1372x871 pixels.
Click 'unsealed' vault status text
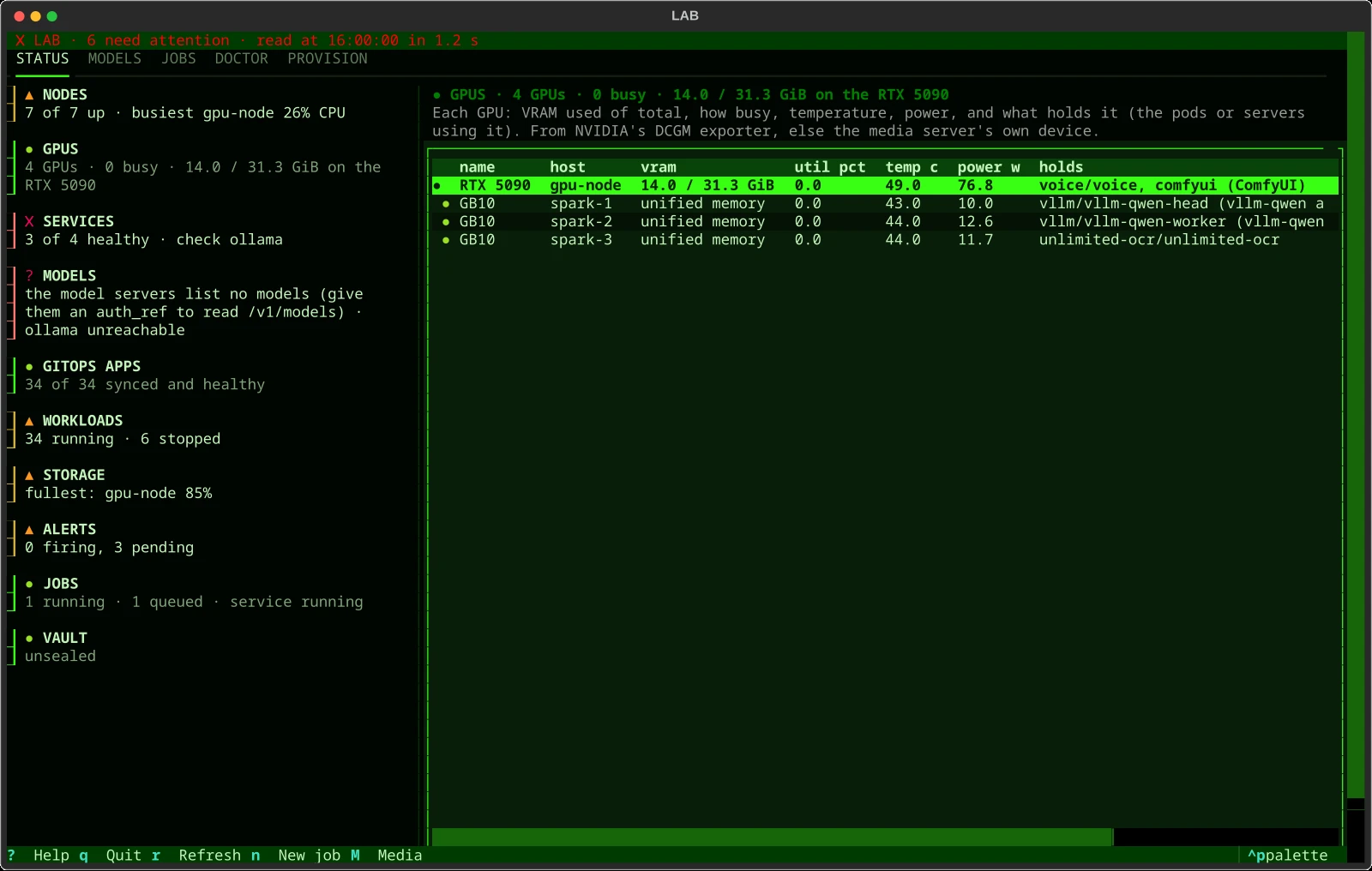pos(60,657)
